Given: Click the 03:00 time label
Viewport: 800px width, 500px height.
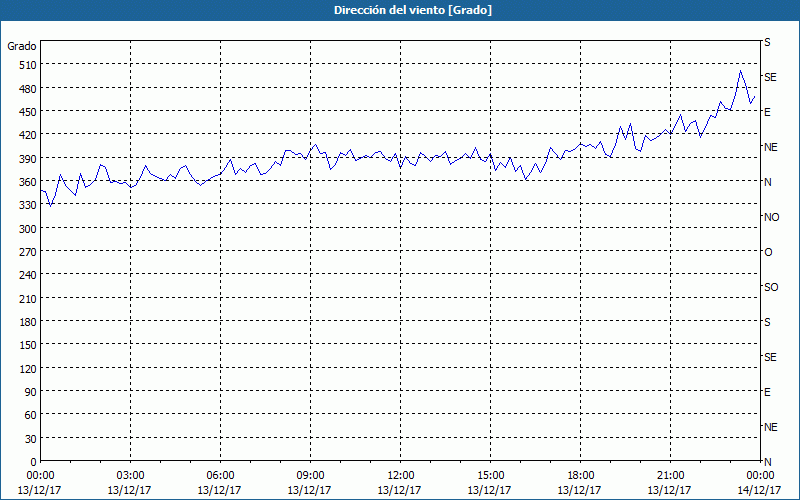Looking at the screenshot, I should point(131,476).
